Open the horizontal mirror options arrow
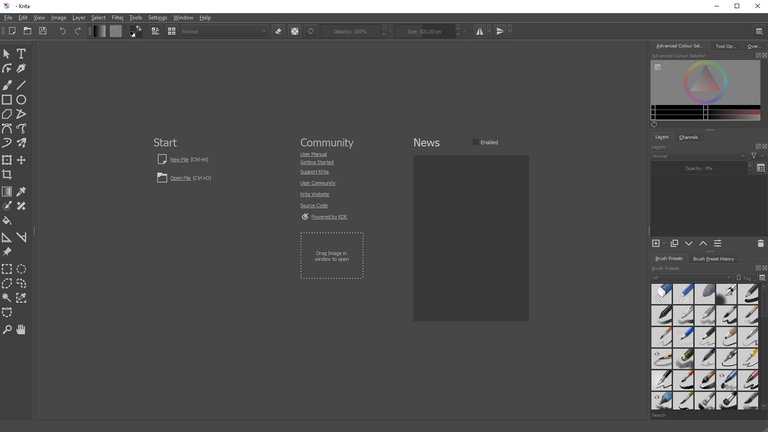Image resolution: width=768 pixels, height=432 pixels. [x=489, y=31]
